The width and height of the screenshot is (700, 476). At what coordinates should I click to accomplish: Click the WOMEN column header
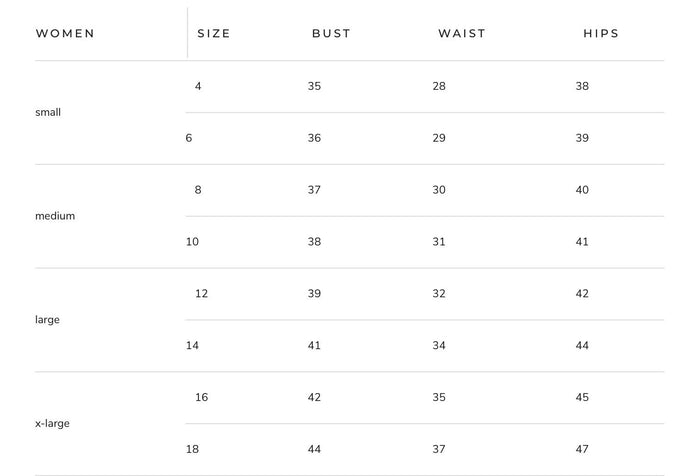point(65,33)
